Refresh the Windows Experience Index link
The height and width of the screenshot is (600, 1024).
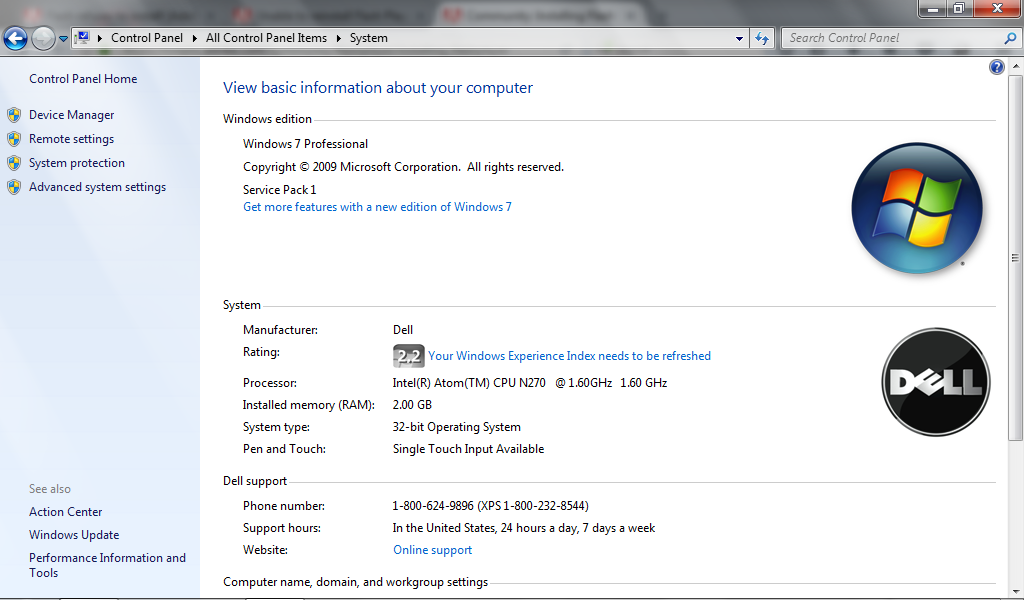point(569,356)
